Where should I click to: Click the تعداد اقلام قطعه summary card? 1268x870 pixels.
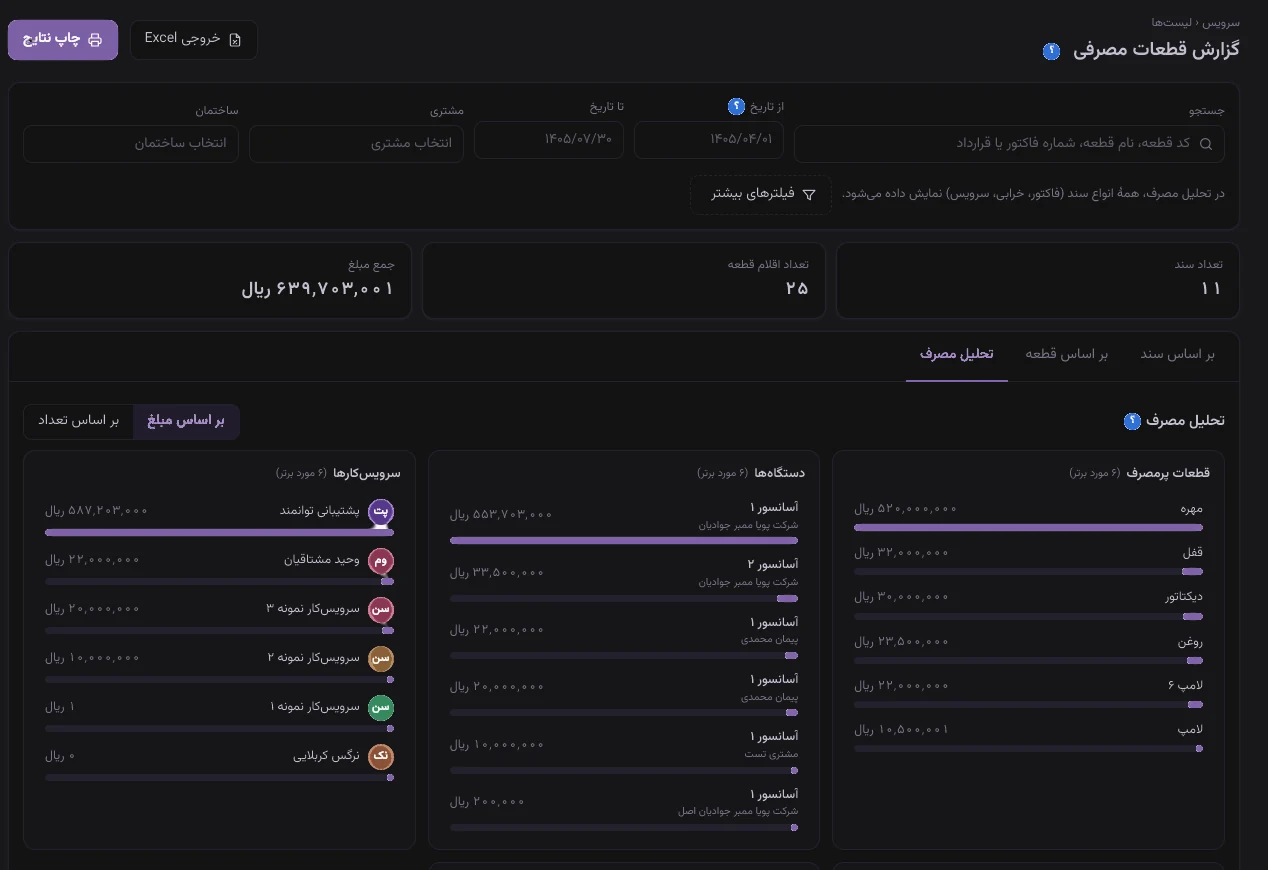[x=624, y=281]
